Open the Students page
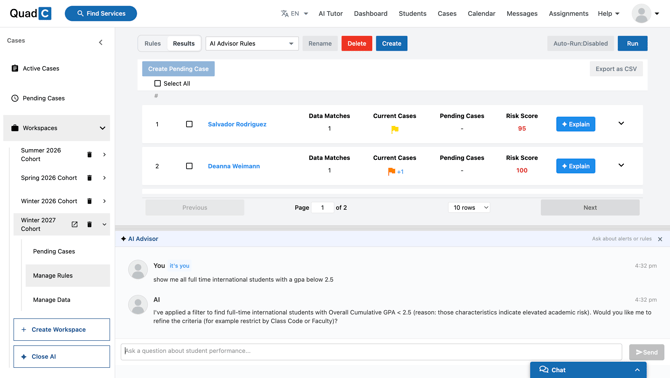670x378 pixels. [x=412, y=14]
